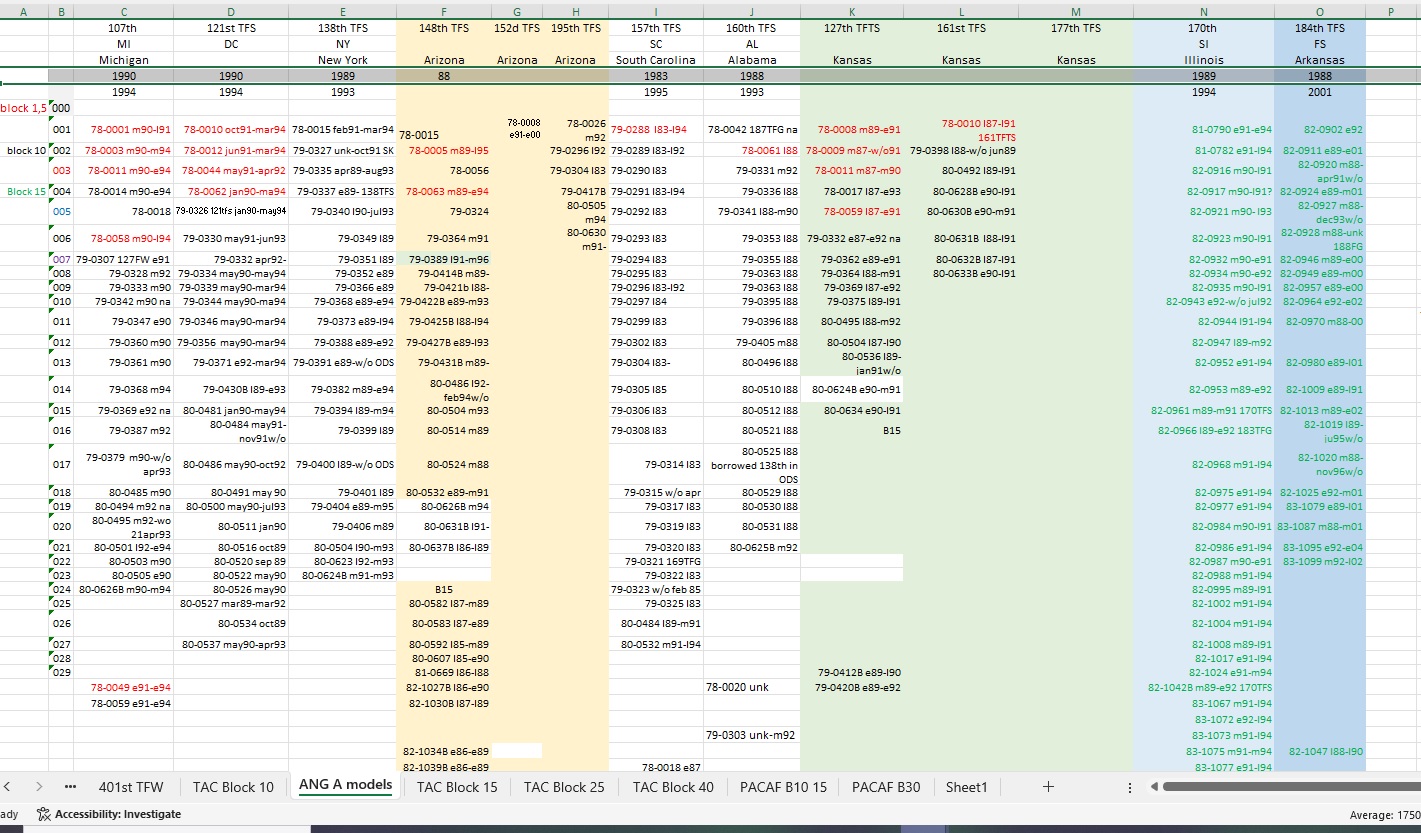Open the TAC Block 40 tab
This screenshot has height=833, width=1421.
tap(673, 787)
